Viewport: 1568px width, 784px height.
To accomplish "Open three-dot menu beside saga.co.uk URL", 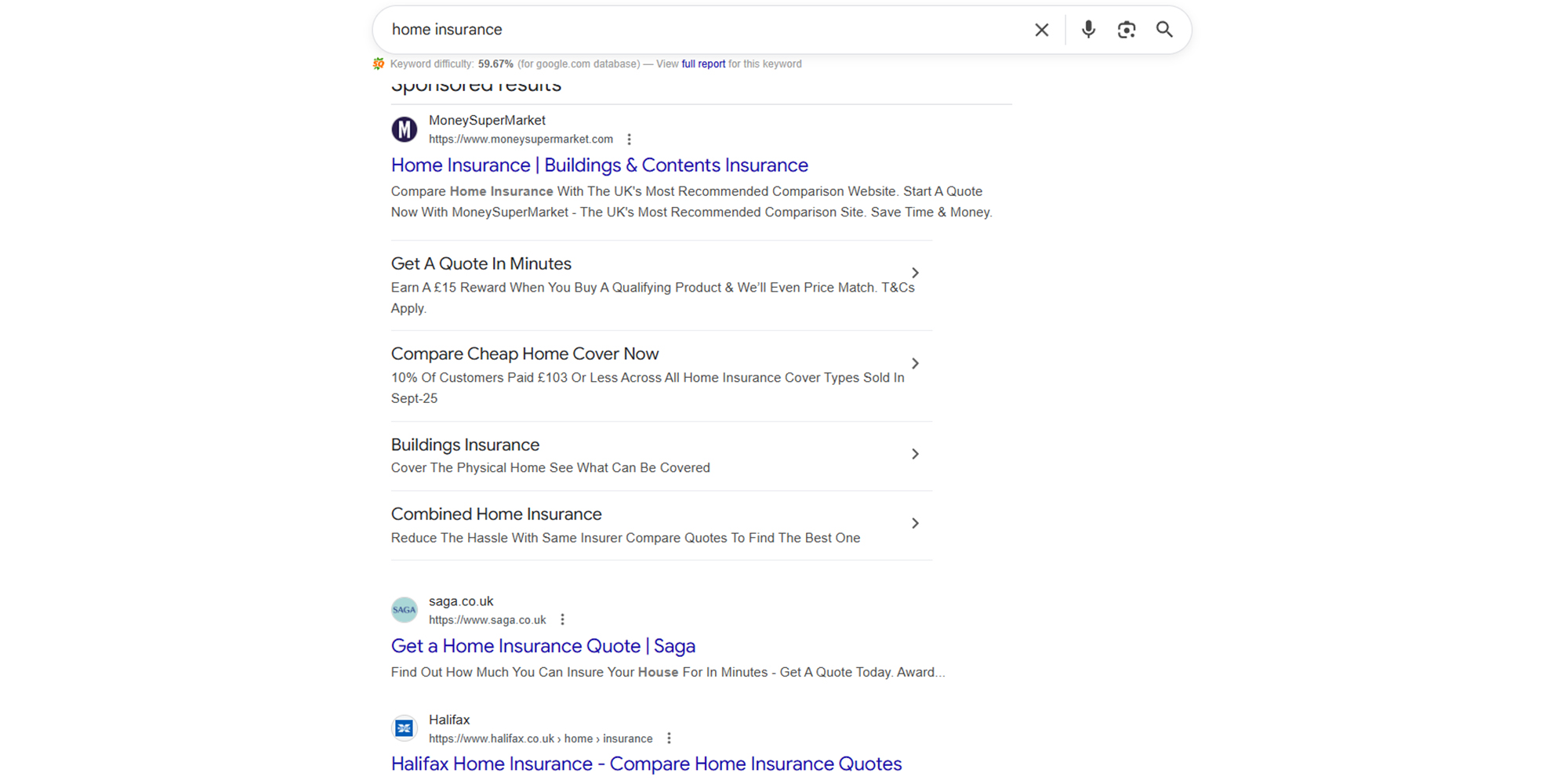I will click(x=562, y=620).
